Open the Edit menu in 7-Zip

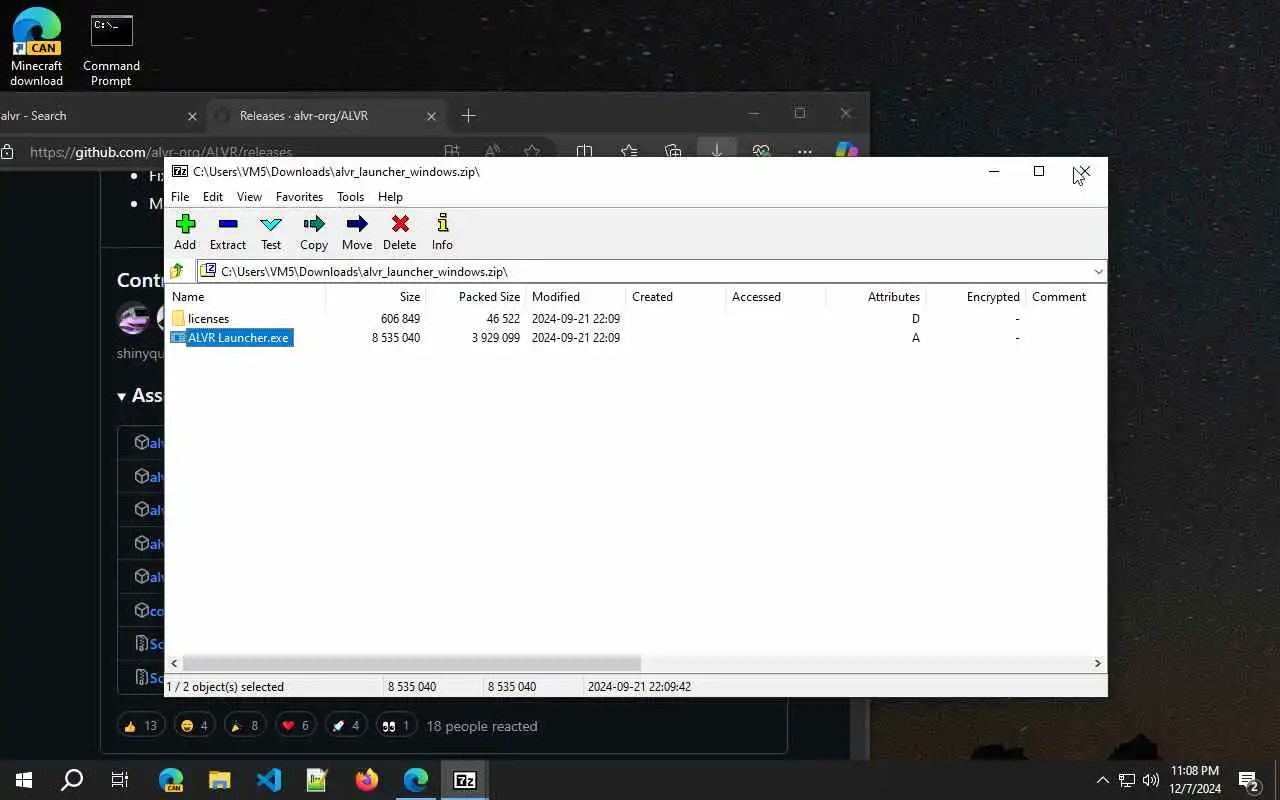pyautogui.click(x=213, y=197)
